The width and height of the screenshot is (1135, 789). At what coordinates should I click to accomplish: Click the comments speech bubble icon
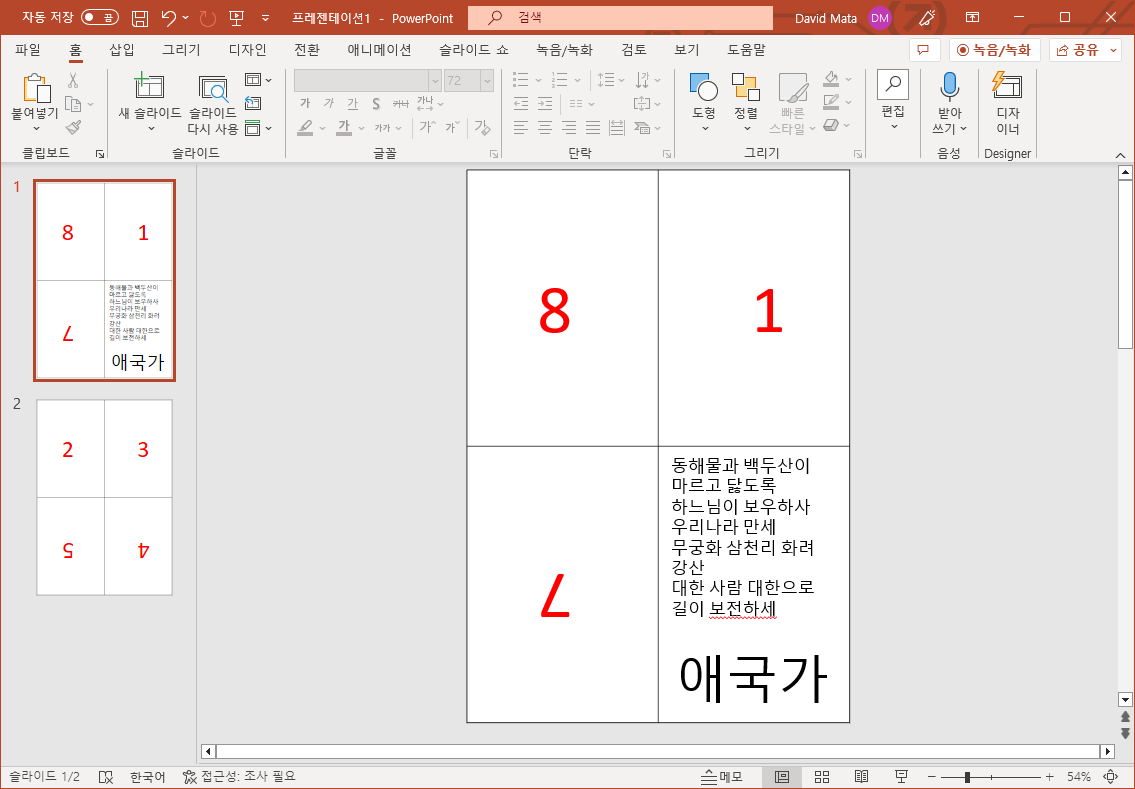click(923, 50)
